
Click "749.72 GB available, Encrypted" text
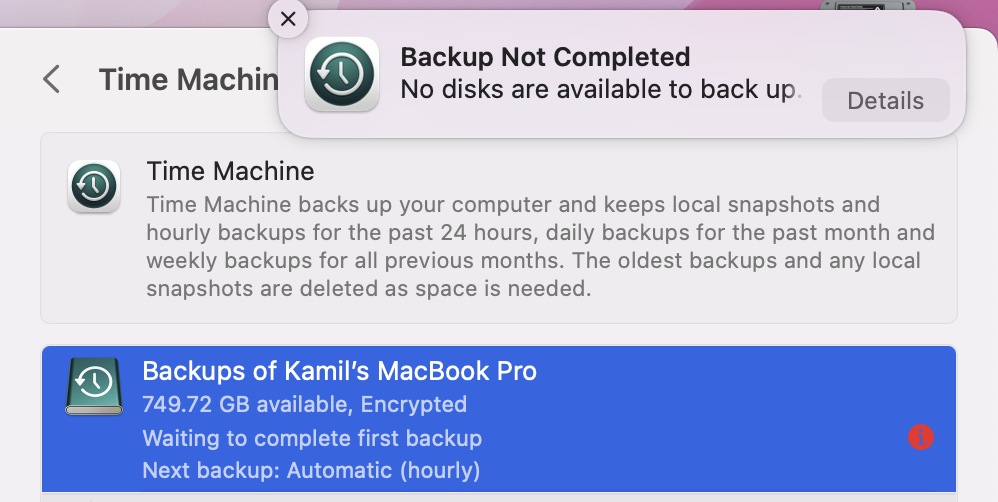304,405
